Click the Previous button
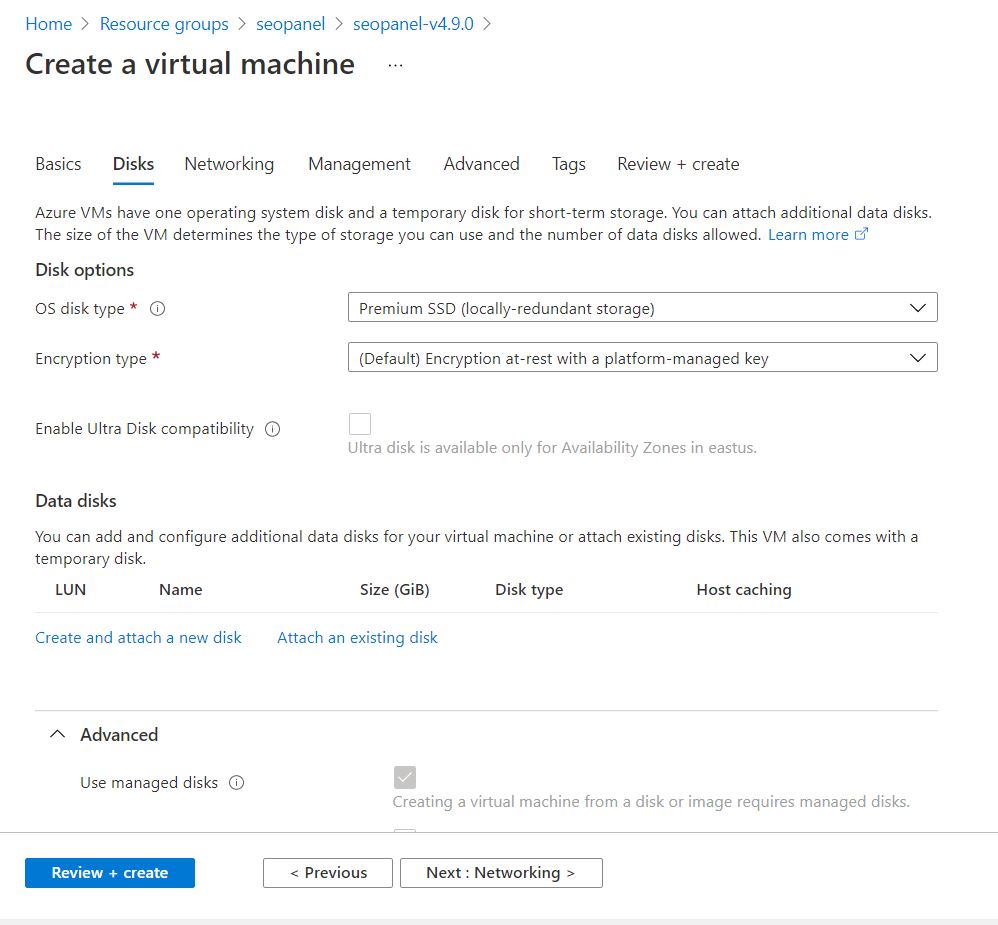This screenshot has width=998, height=925. point(328,873)
